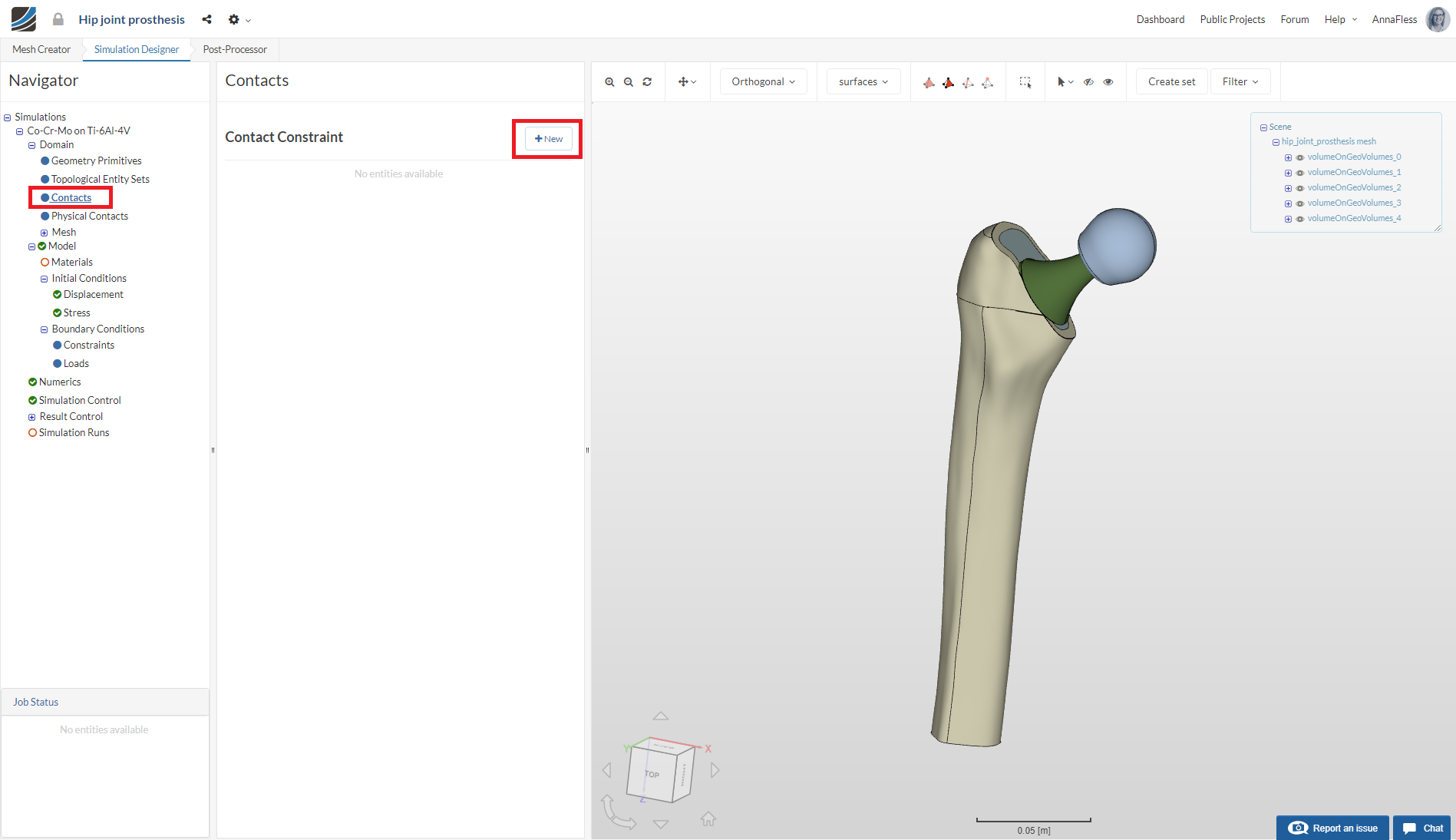1456x840 pixels.
Task: Switch to the Post-Processor tab
Action: 235,49
